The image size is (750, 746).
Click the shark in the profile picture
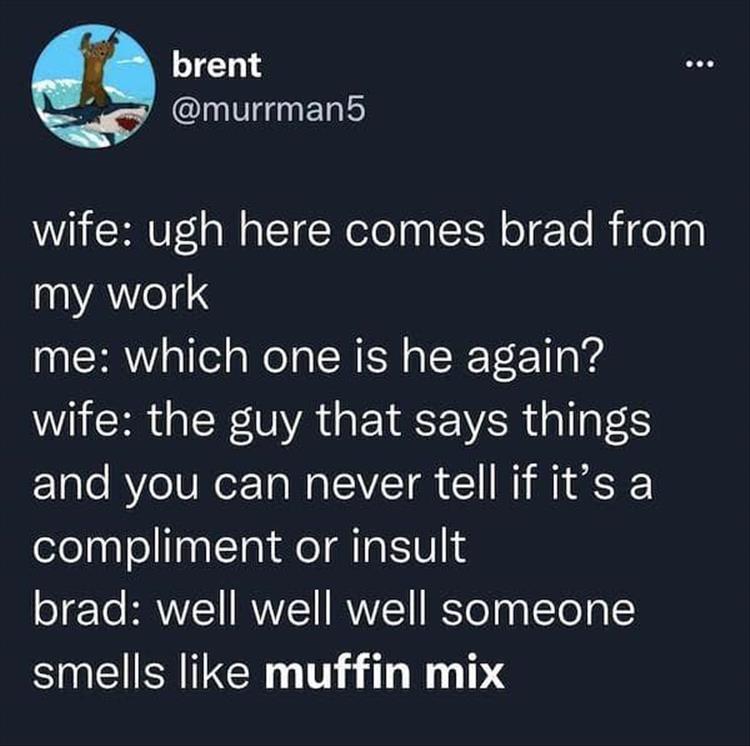[91, 116]
